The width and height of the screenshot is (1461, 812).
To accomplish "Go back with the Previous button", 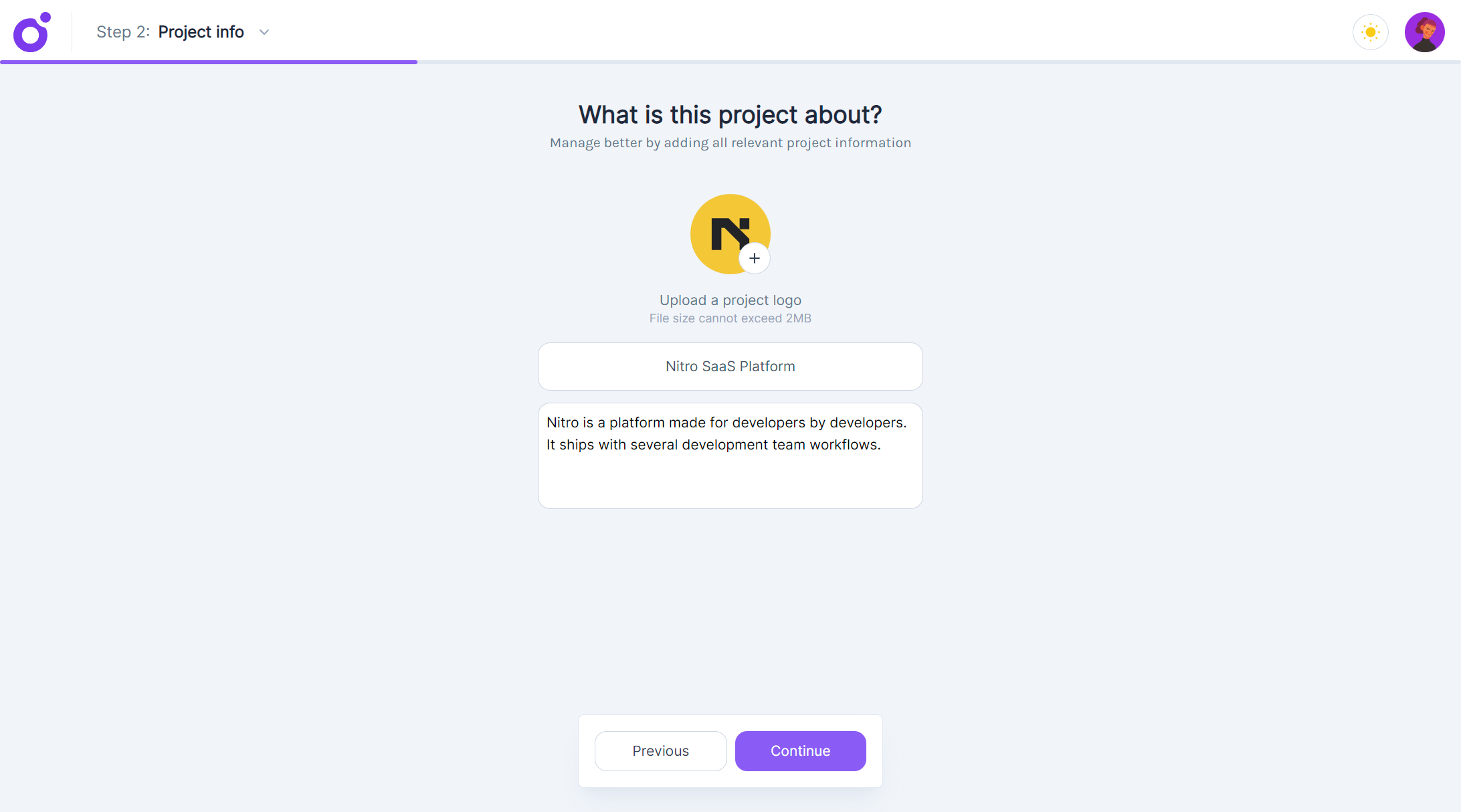I will click(x=660, y=751).
